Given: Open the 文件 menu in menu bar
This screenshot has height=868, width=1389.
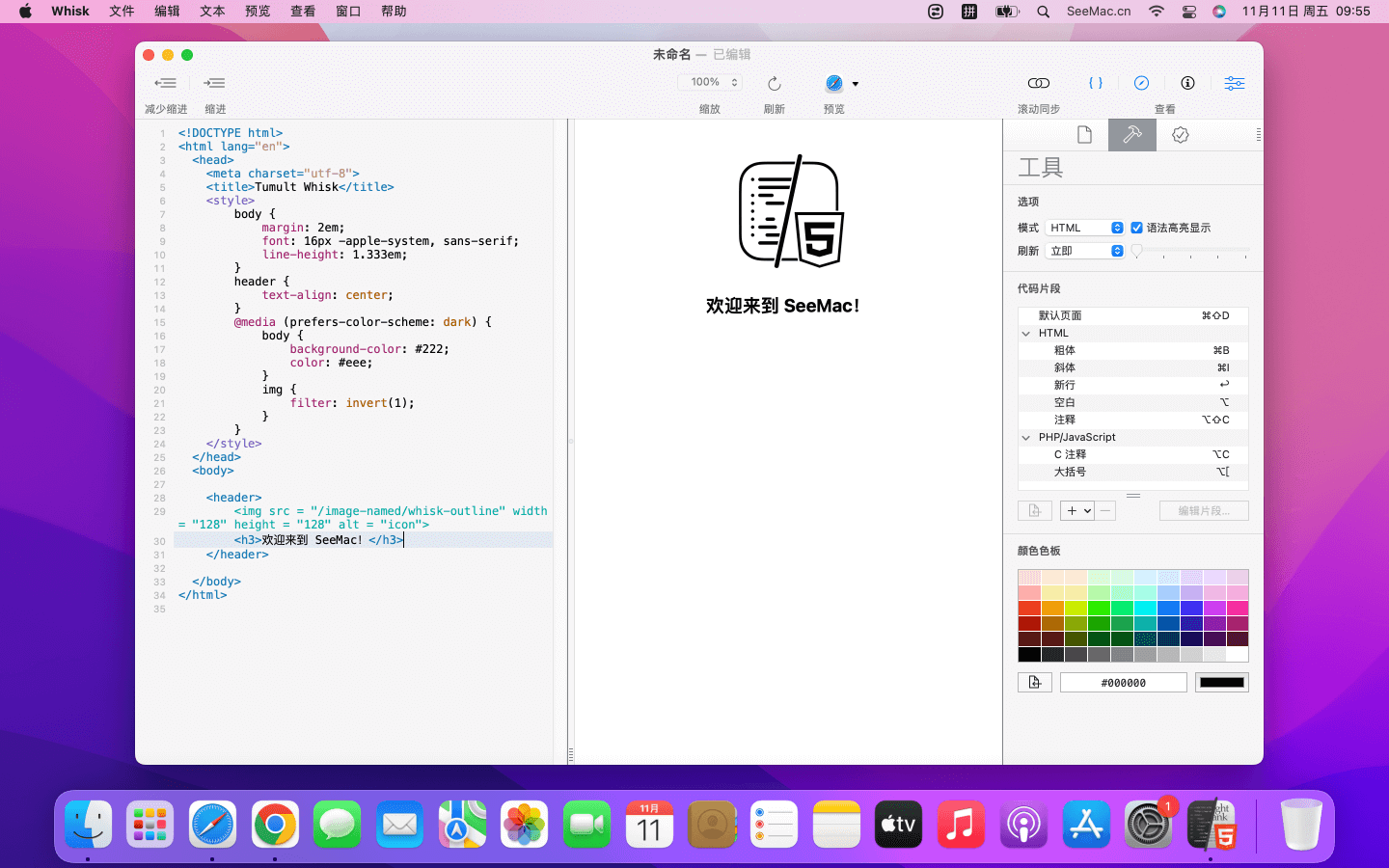Looking at the screenshot, I should tap(122, 12).
